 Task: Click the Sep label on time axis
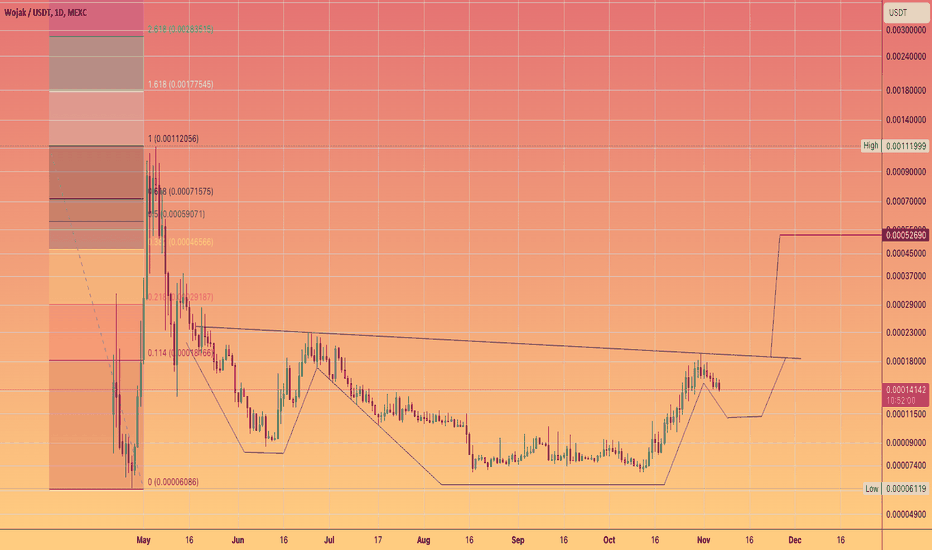[x=518, y=540]
